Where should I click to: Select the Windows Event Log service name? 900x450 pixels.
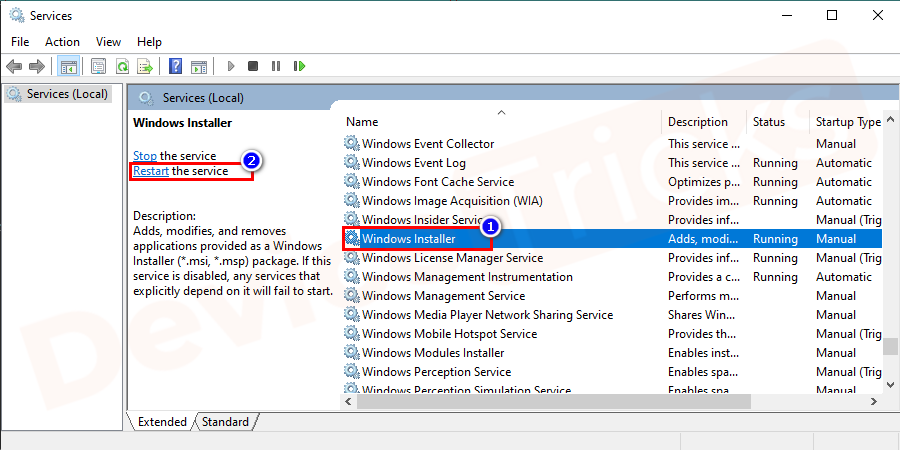414,162
